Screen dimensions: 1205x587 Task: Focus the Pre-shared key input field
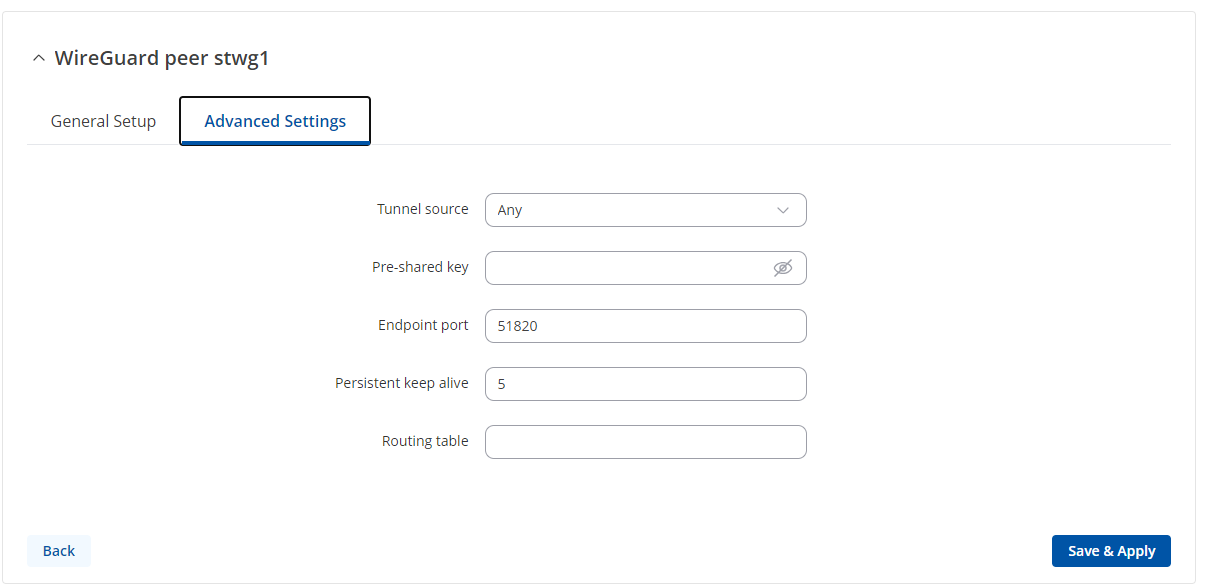point(625,268)
